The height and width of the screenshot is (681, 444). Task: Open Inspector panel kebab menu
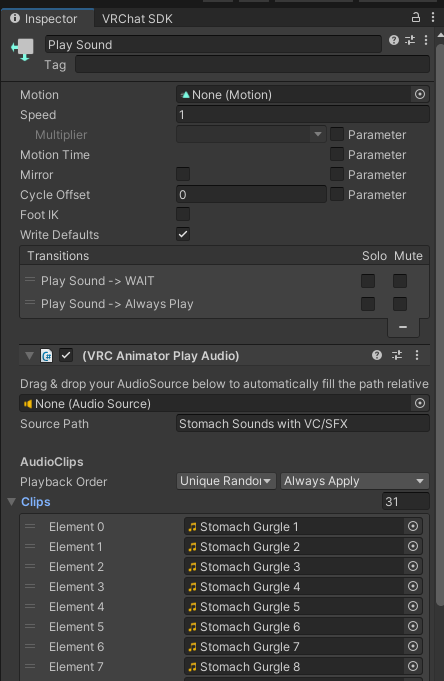[x=433, y=17]
